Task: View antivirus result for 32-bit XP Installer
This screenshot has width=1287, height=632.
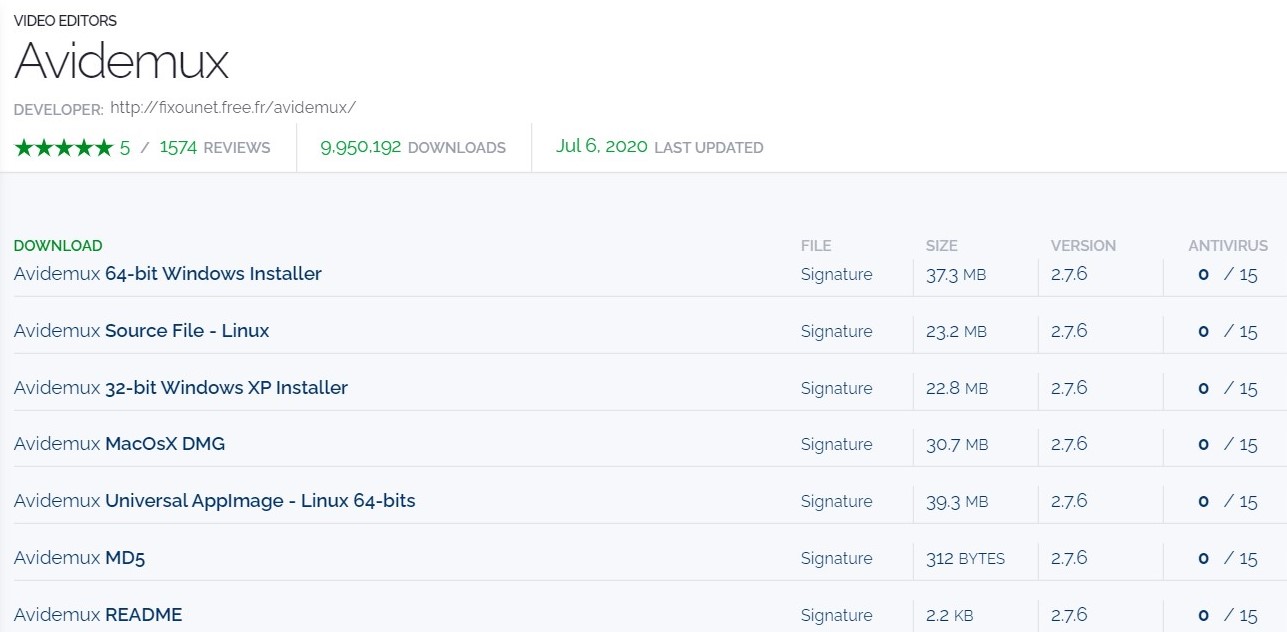Action: coord(1227,389)
